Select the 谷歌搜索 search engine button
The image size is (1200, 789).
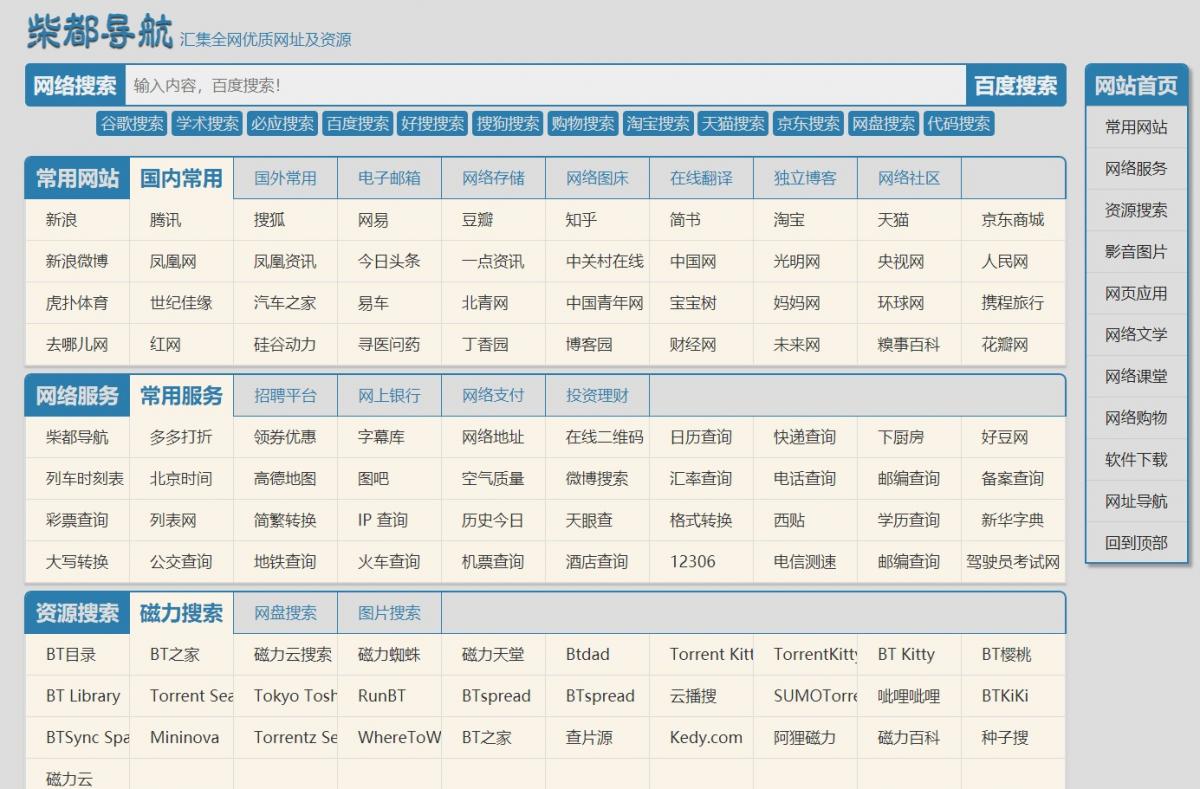coord(131,124)
